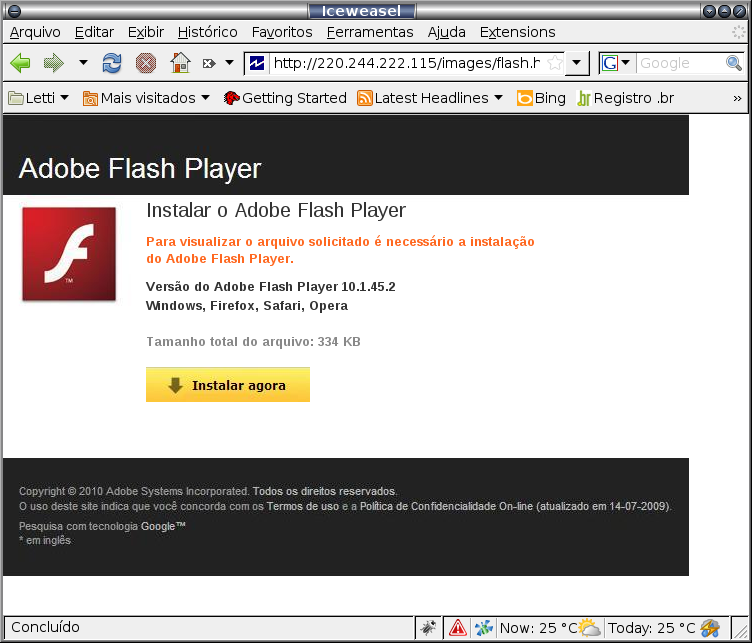Open the Favoritos menu
The width and height of the screenshot is (752, 643).
pos(282,32)
